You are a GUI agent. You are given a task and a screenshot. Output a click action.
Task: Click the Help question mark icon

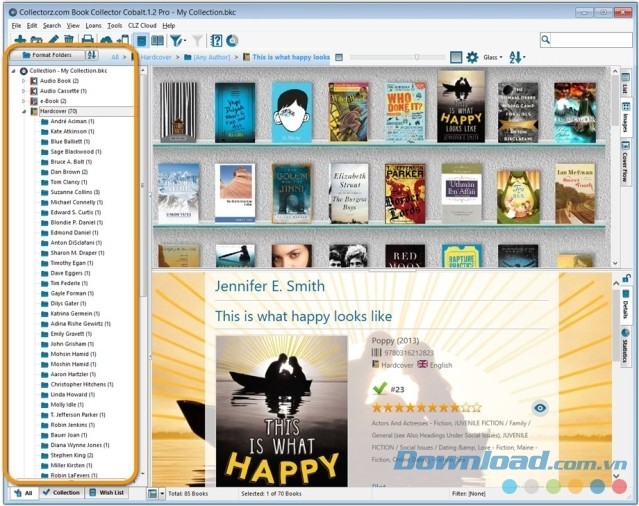[216, 40]
